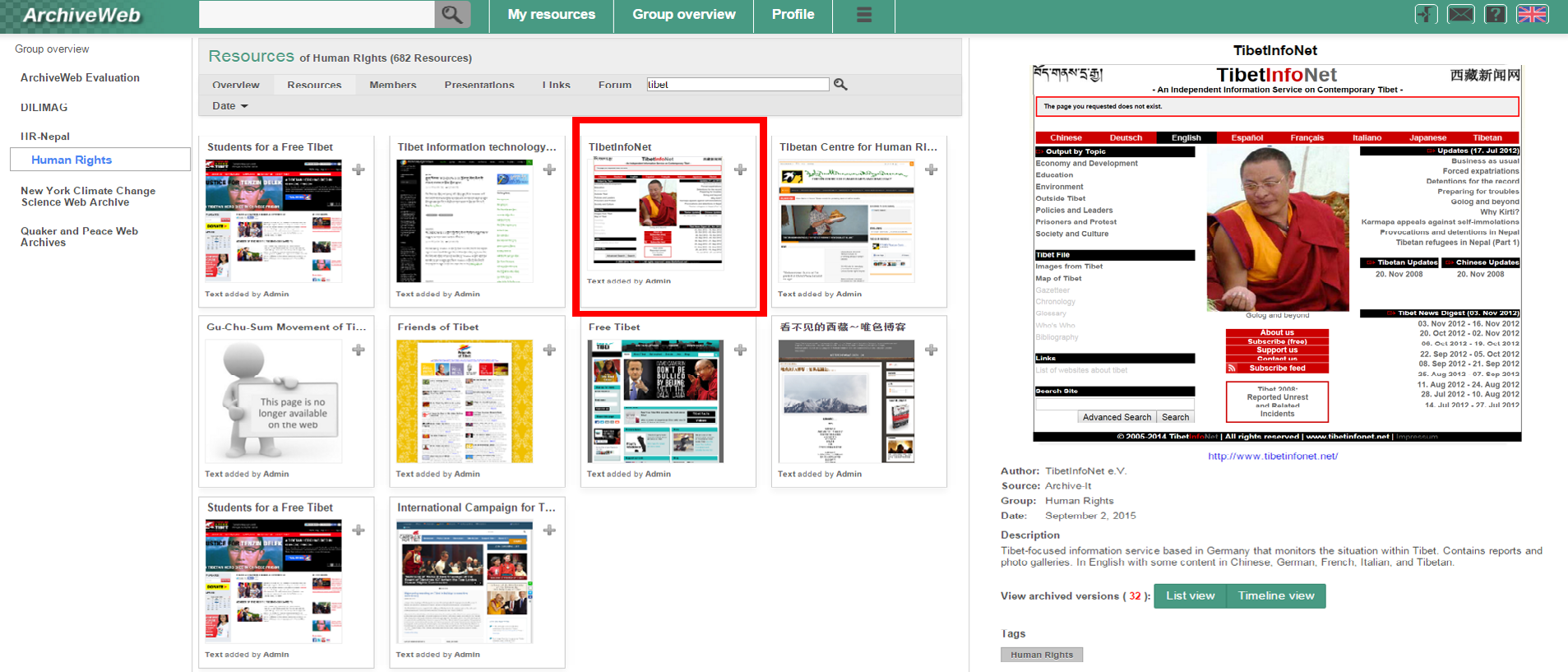Viewport: 1568px width, 672px height.
Task: Click the login door icon in header
Action: tap(1426, 14)
